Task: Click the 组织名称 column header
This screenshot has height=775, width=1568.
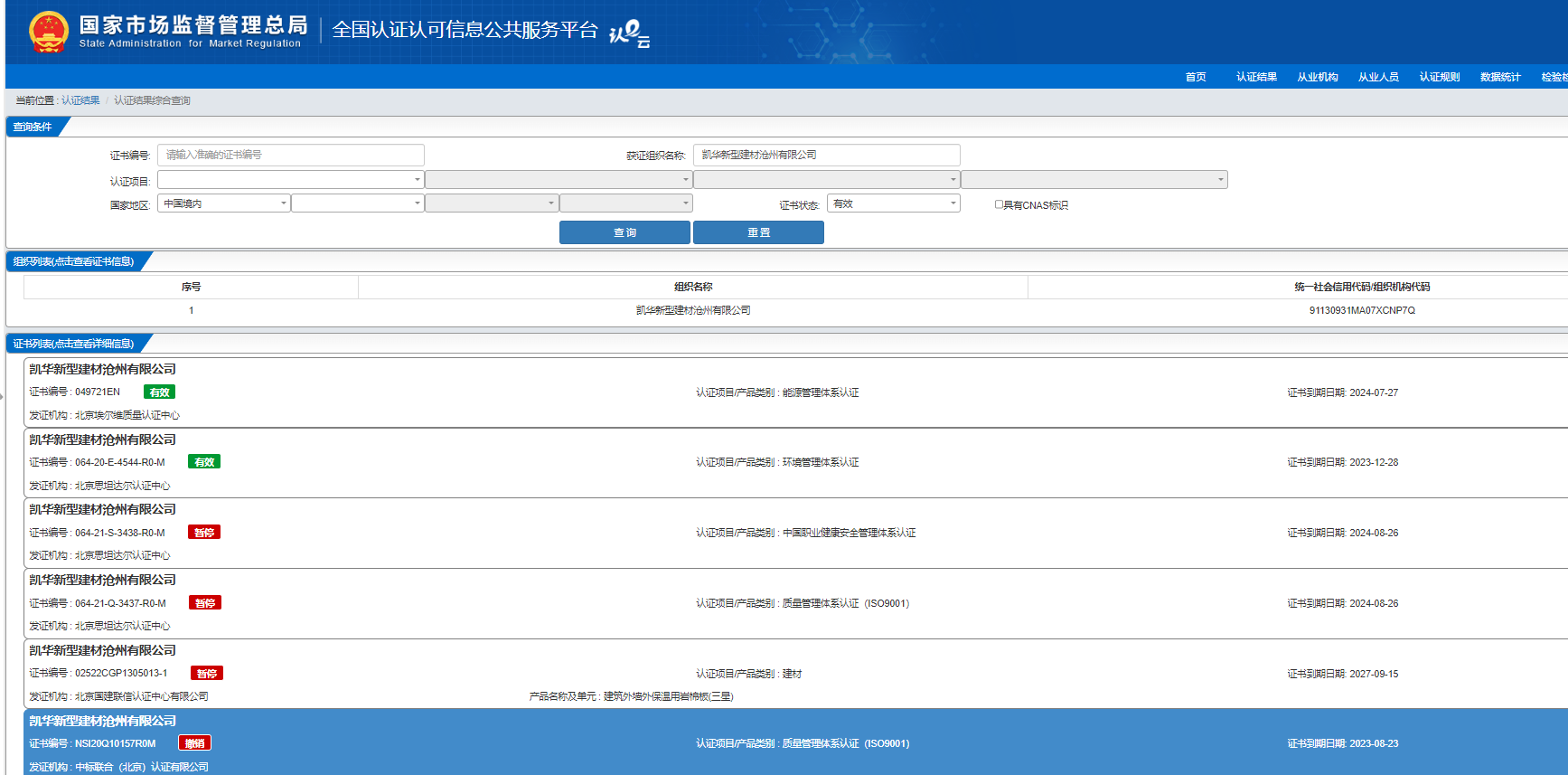Action: coord(693,287)
